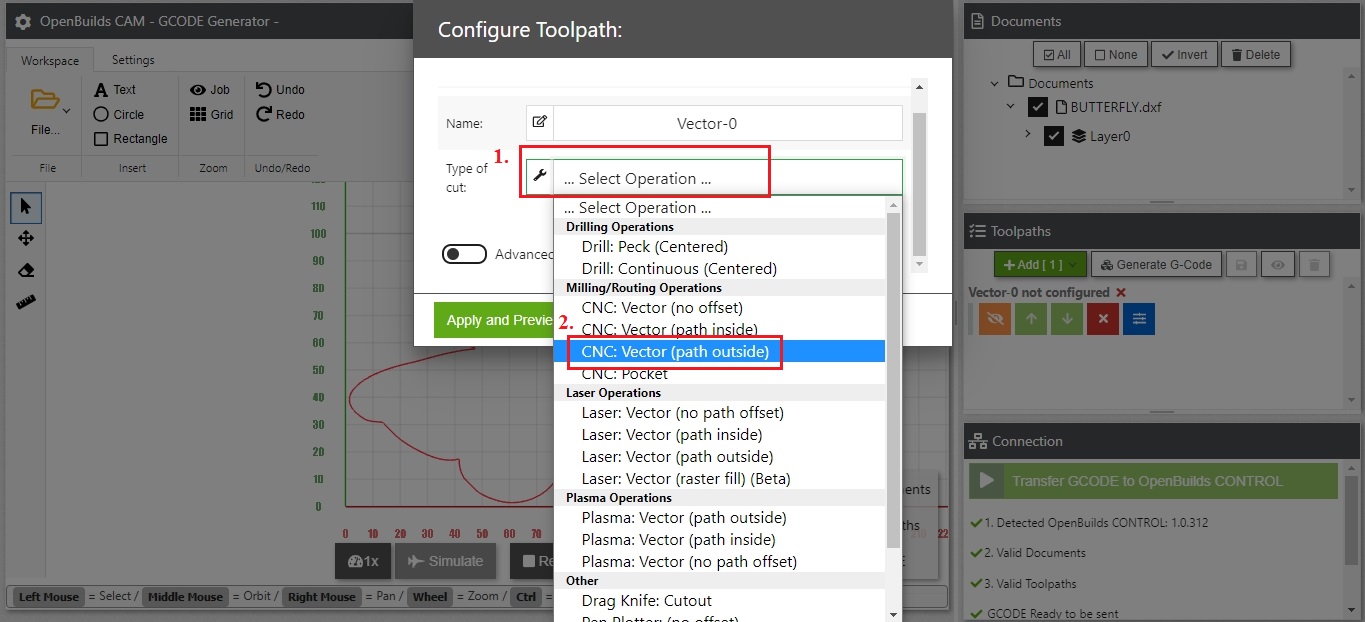Click Transfer GCODE to OpenBuilds CONTROL
The width and height of the screenshot is (1365, 622).
point(1153,481)
